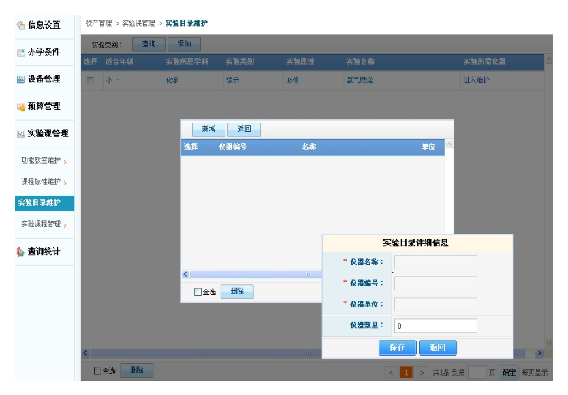Click the 实验属性 column header
The width and height of the screenshot is (568, 395).
[x=300, y=62]
